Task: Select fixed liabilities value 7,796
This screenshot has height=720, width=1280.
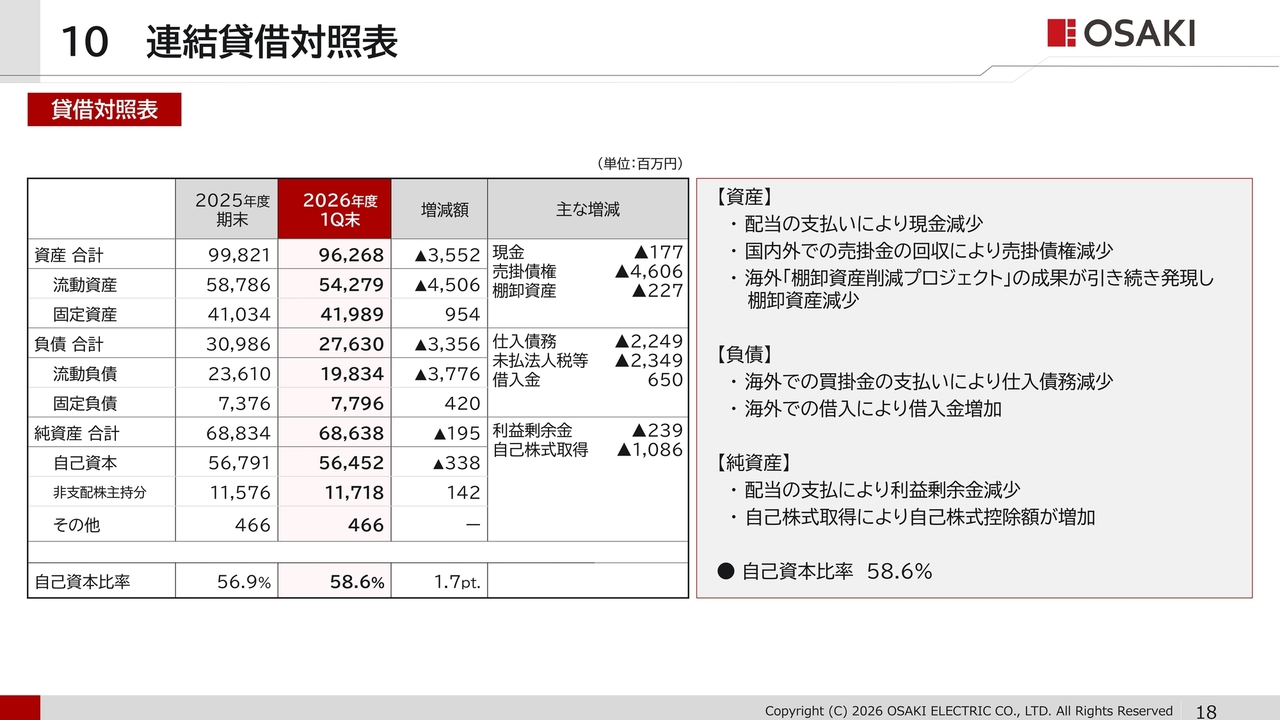Action: (358, 404)
